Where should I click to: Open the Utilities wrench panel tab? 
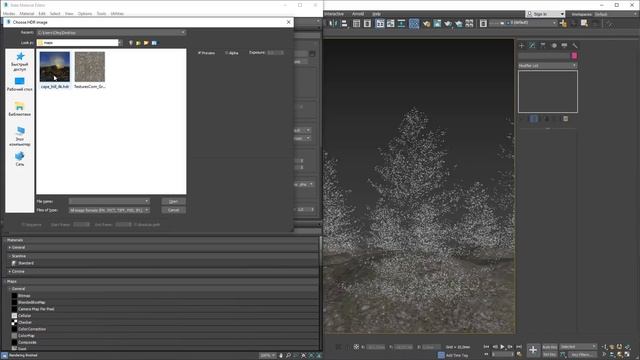tap(575, 45)
